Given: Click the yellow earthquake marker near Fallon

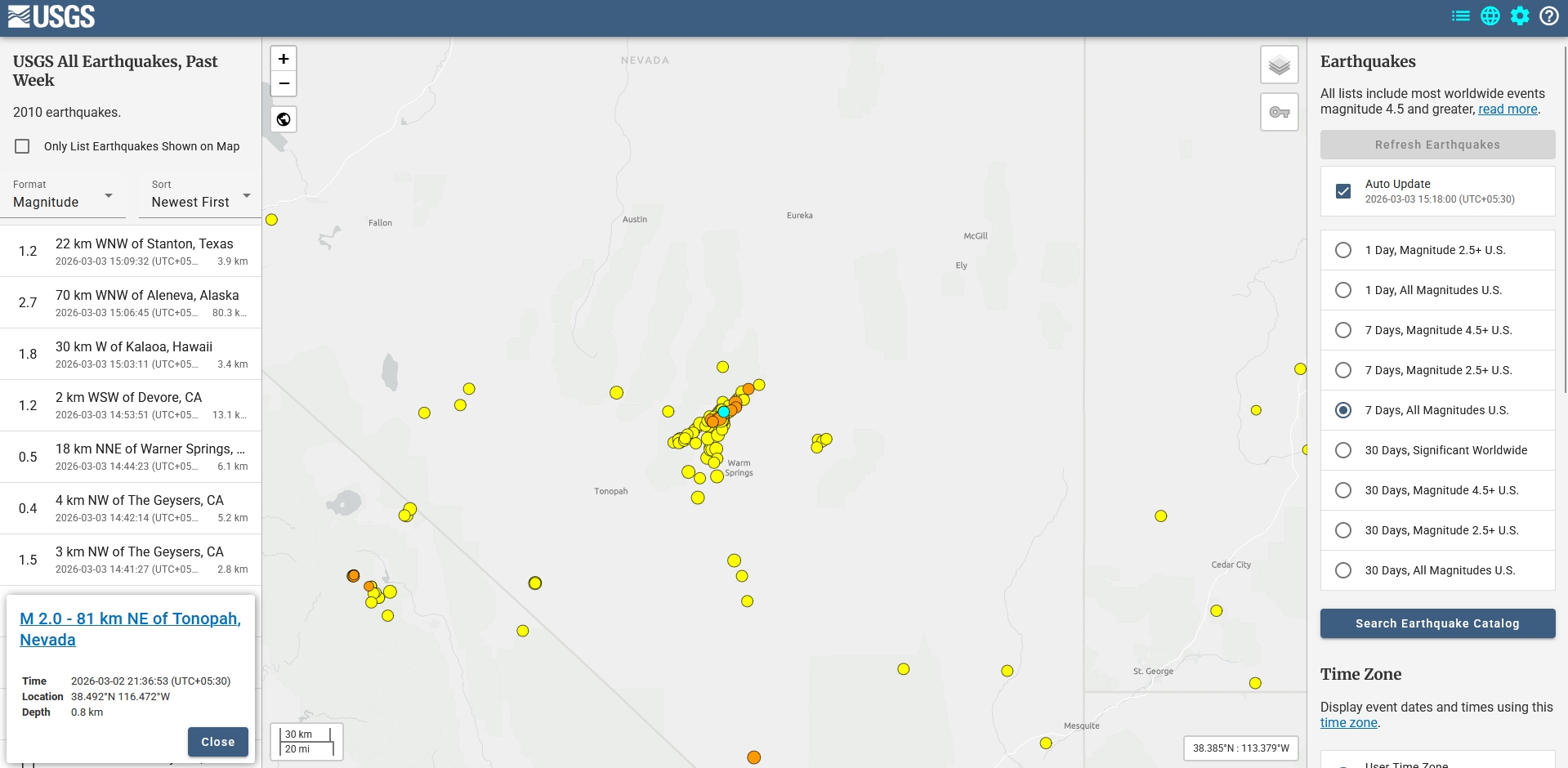Looking at the screenshot, I should (x=272, y=220).
